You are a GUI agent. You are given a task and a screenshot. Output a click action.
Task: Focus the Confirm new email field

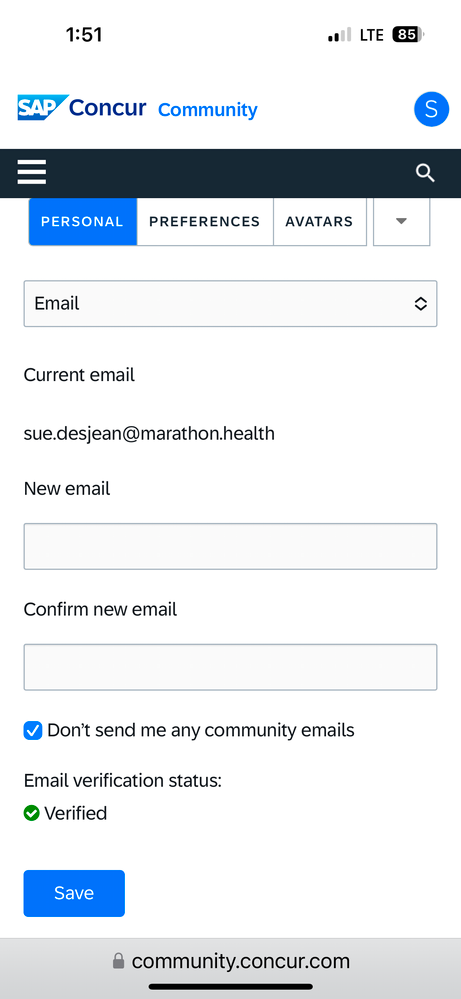click(230, 667)
